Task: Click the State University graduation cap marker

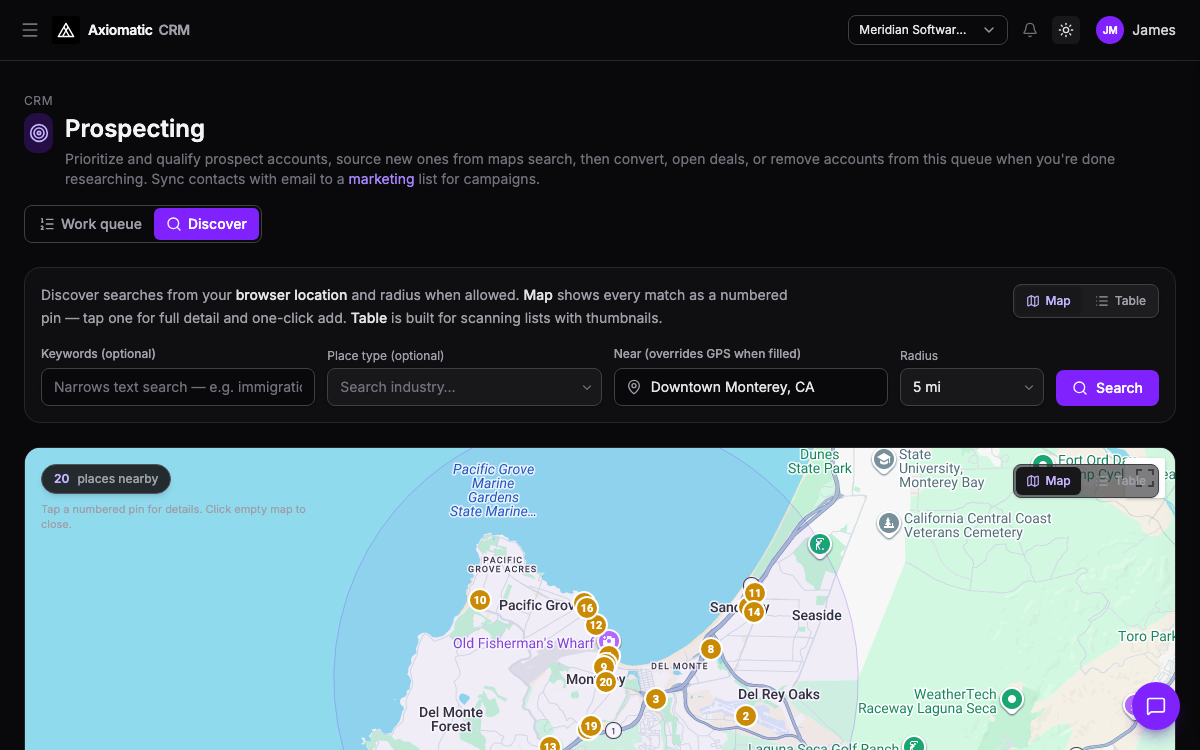Action: point(883,460)
